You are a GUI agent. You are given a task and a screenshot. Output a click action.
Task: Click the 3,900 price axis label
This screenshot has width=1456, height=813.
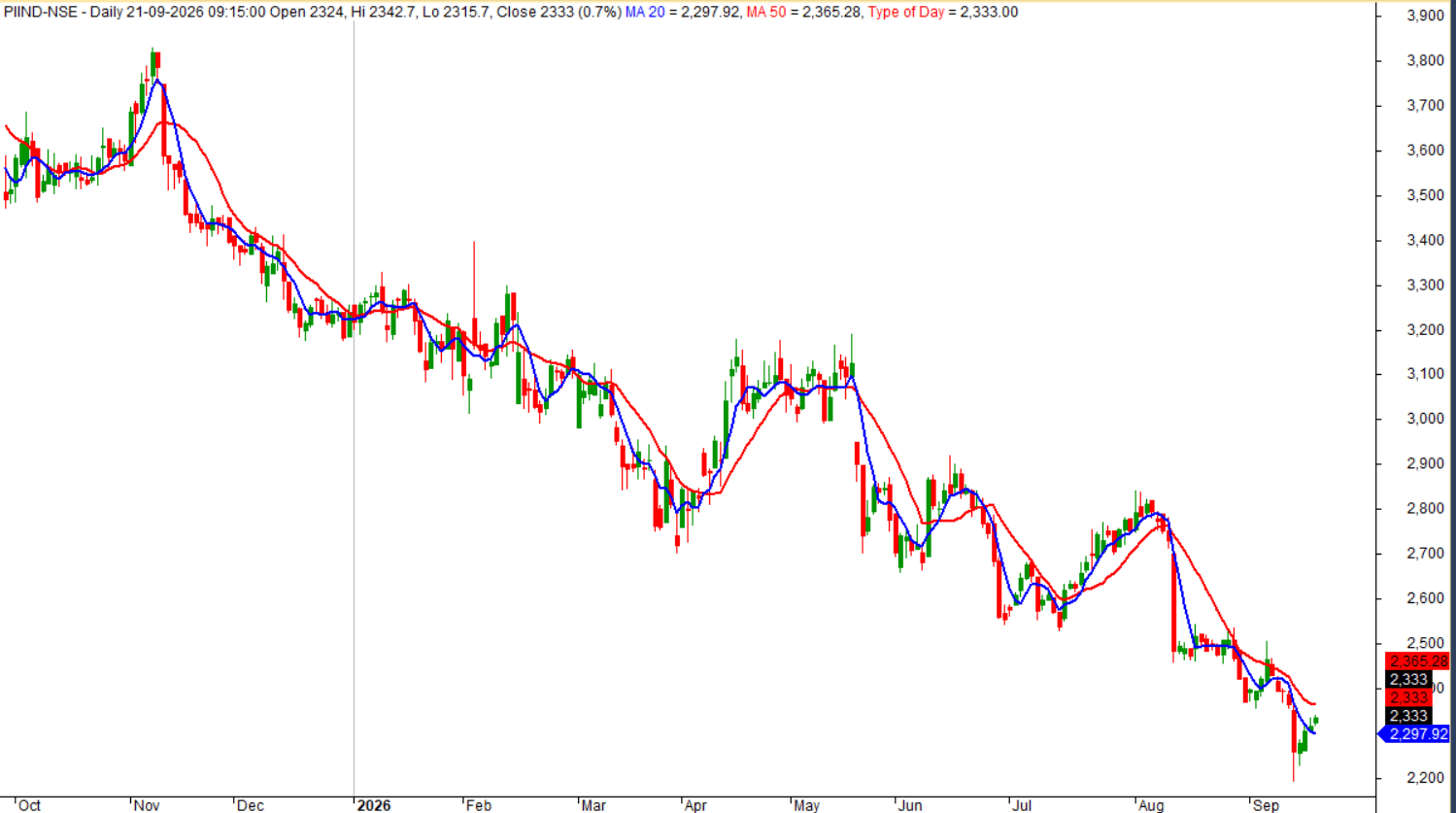coord(1425,16)
